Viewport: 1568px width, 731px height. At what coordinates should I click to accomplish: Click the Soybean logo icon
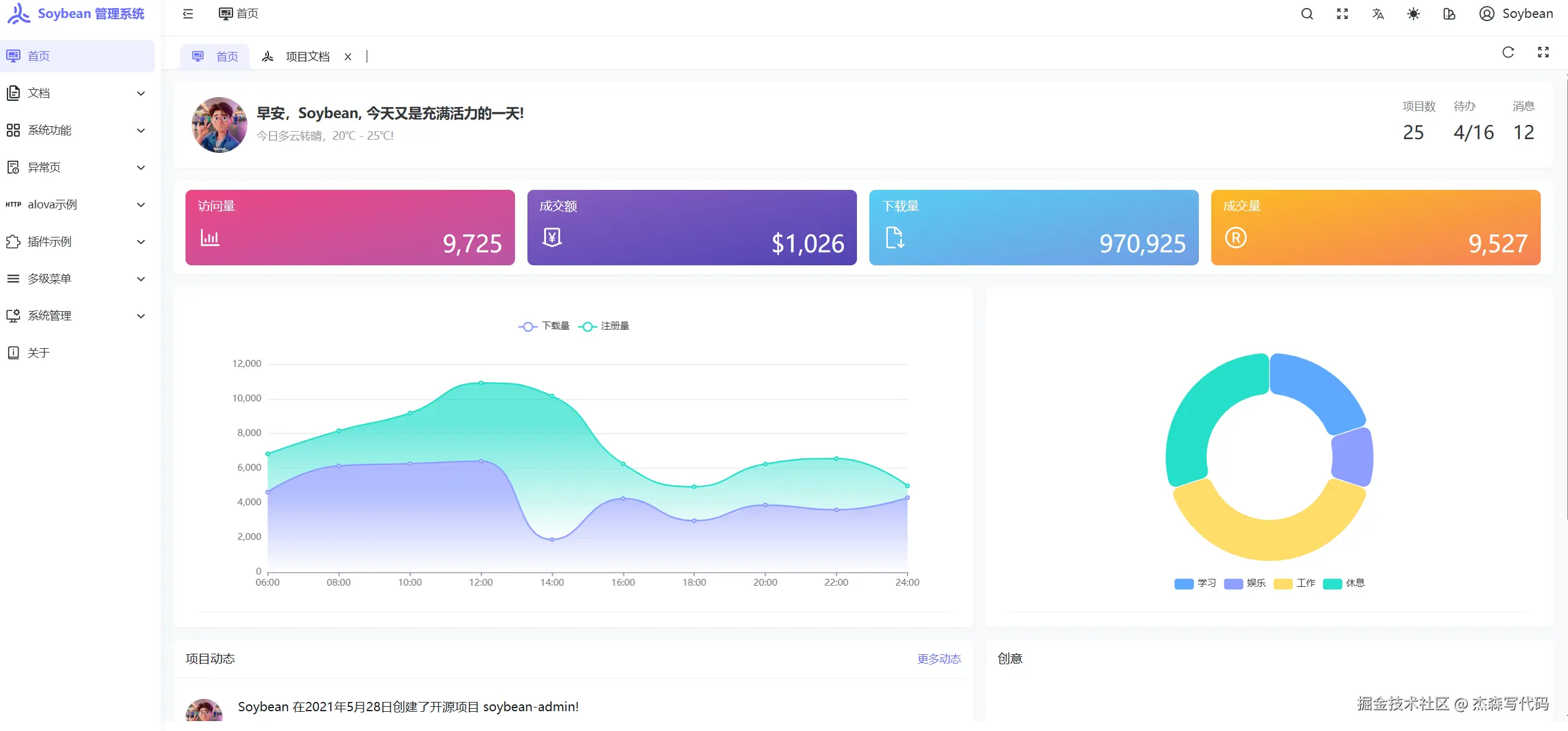pos(19,14)
